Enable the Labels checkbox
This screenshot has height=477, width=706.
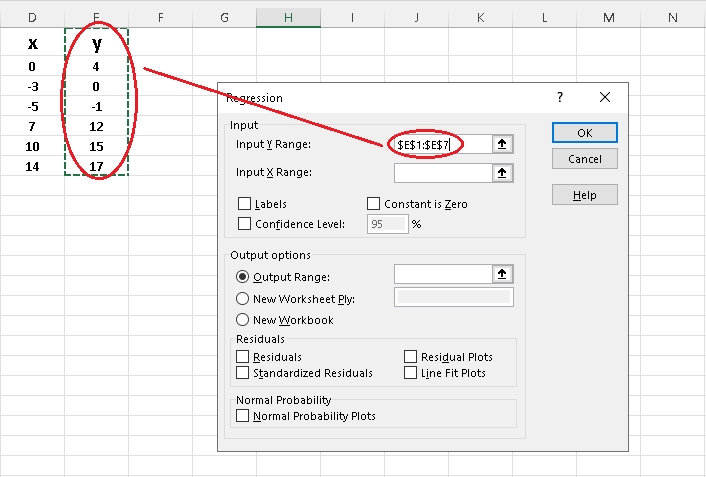[x=245, y=204]
